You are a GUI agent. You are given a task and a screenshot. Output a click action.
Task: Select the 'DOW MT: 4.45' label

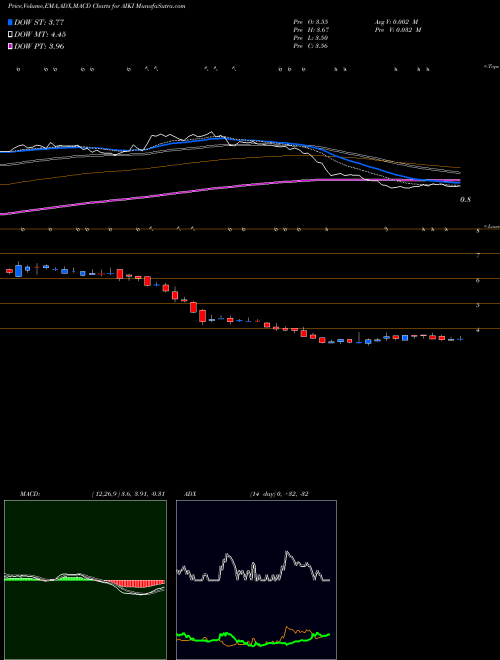coord(40,35)
